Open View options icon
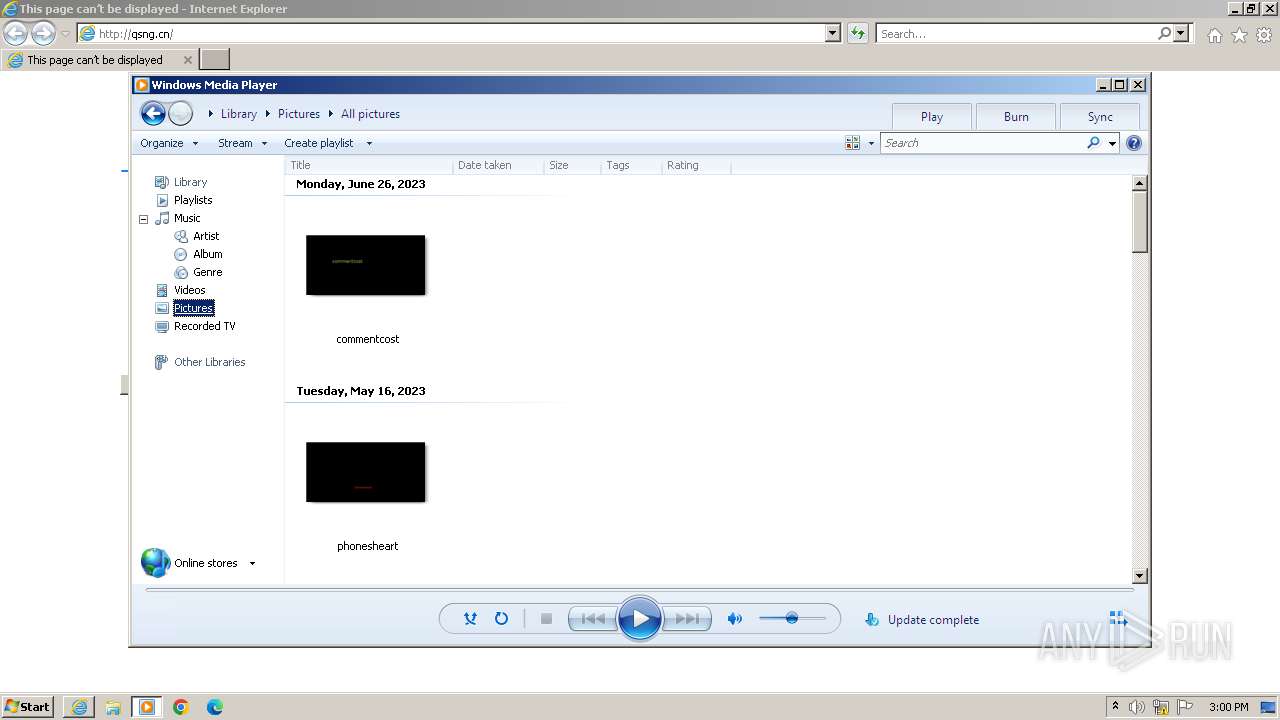The image size is (1280, 720). [852, 143]
